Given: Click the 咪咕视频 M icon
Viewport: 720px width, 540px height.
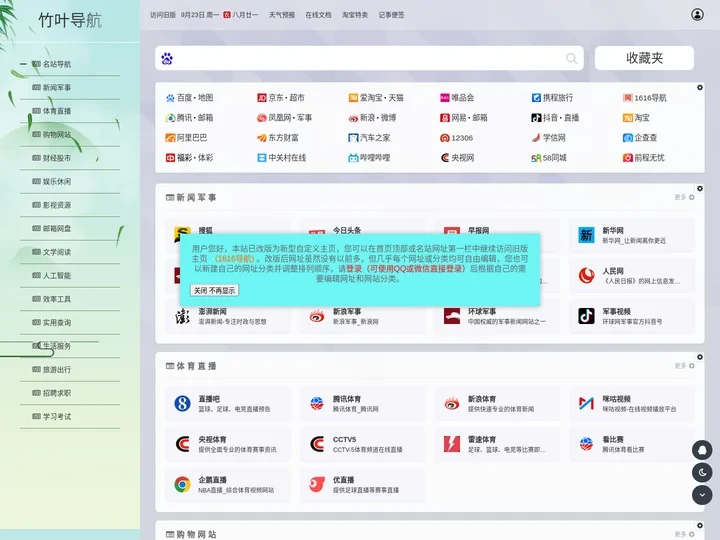Looking at the screenshot, I should (586, 404).
